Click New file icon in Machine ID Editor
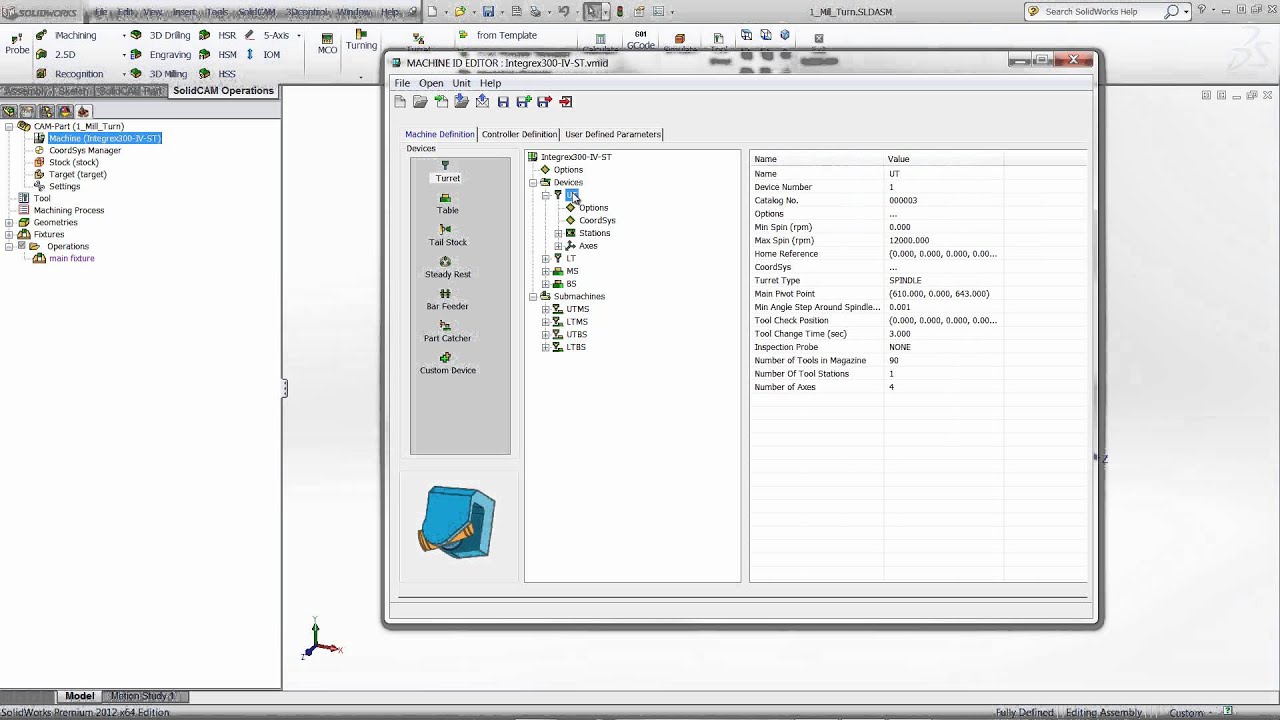1280x720 pixels. [400, 101]
